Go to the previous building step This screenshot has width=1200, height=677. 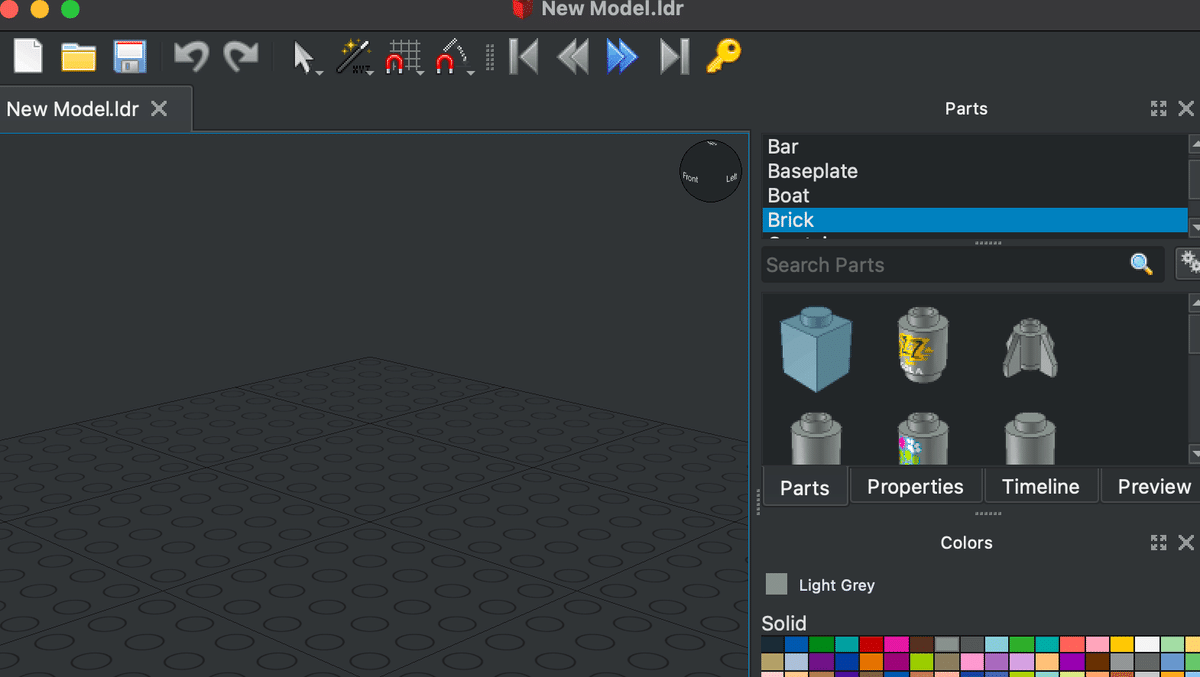coord(572,57)
